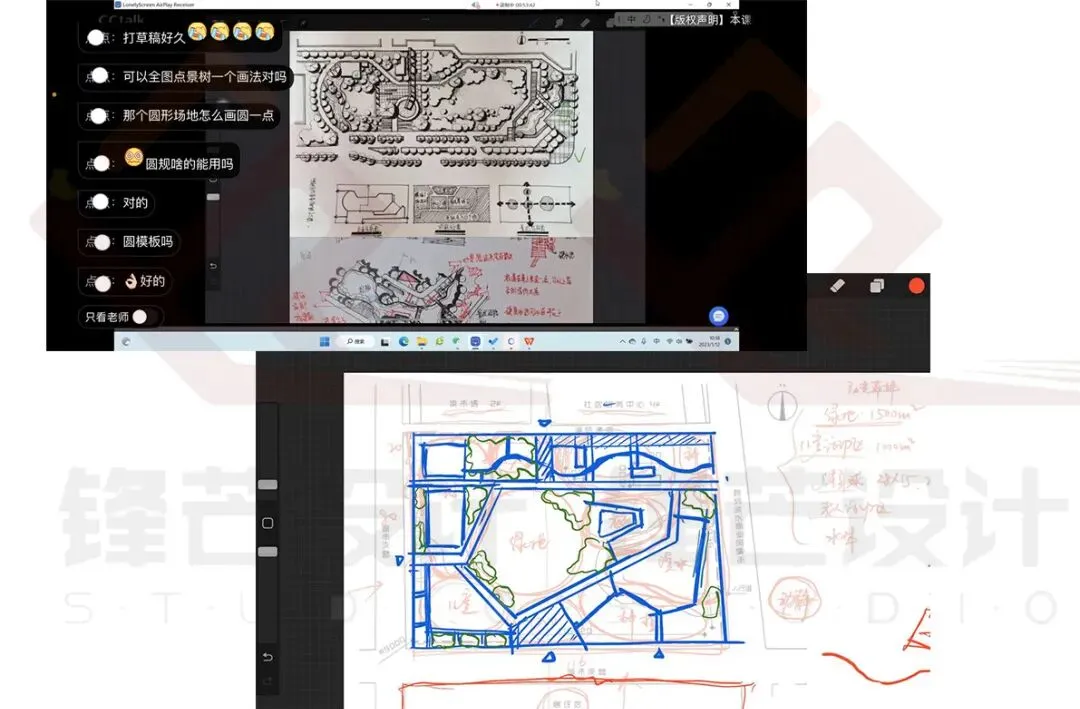
Task: Click the moon icon on the IME bar
Action: pos(647,20)
